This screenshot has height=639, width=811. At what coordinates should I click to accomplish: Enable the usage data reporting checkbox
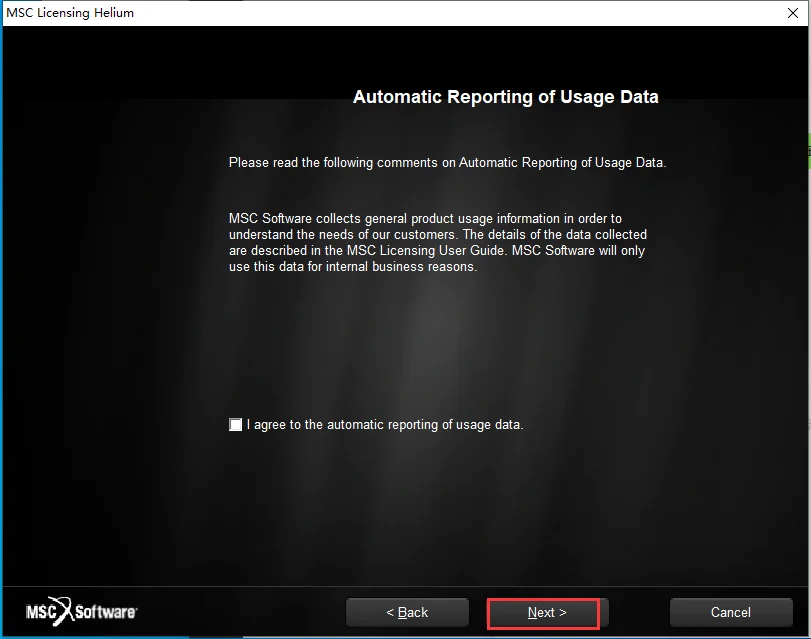(x=235, y=425)
